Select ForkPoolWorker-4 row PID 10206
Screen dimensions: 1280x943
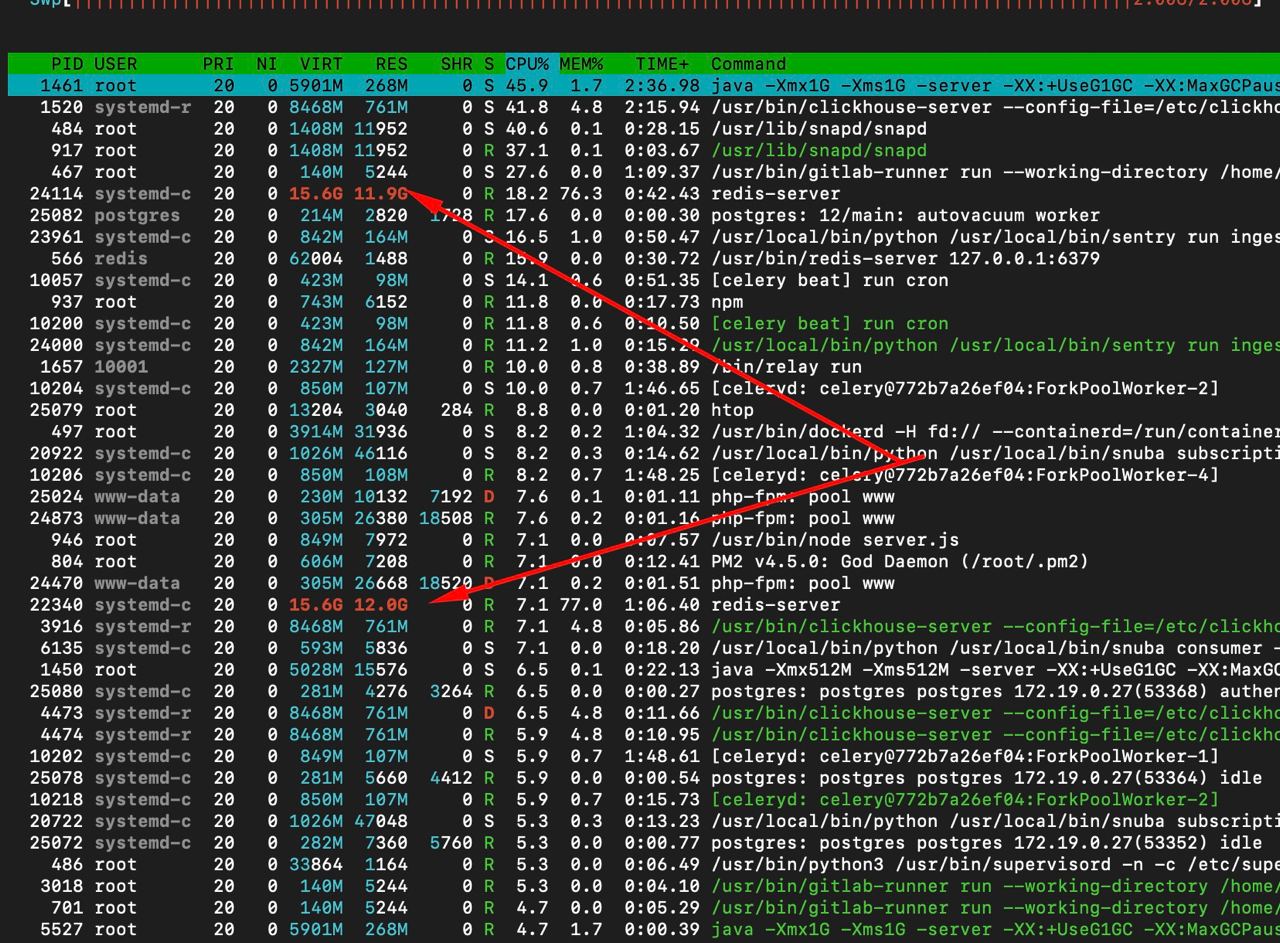[644, 475]
